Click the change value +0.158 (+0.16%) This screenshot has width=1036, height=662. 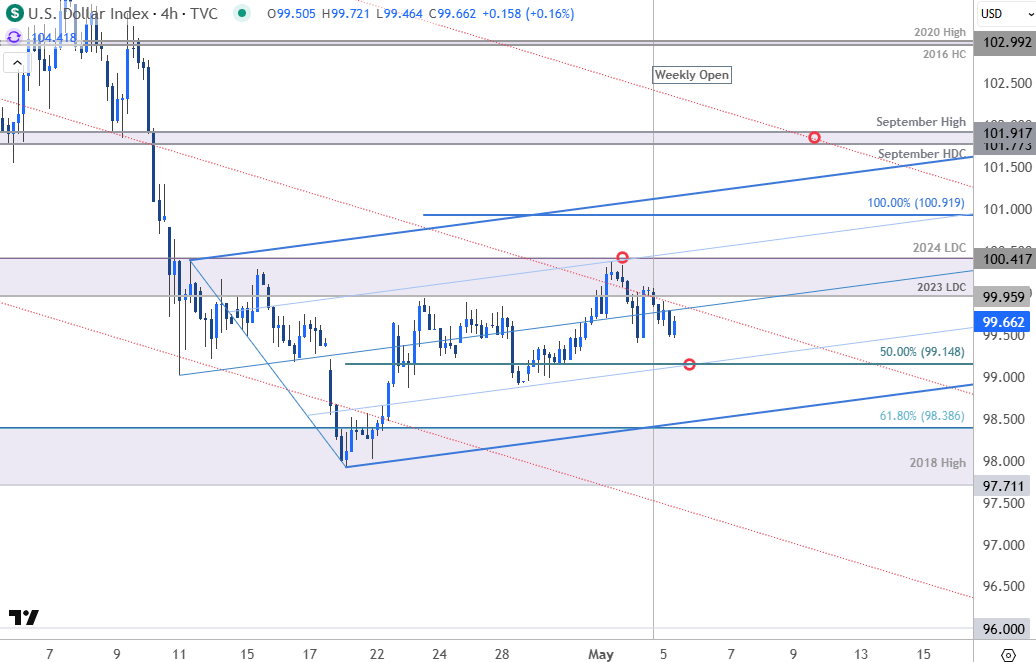pyautogui.click(x=527, y=13)
